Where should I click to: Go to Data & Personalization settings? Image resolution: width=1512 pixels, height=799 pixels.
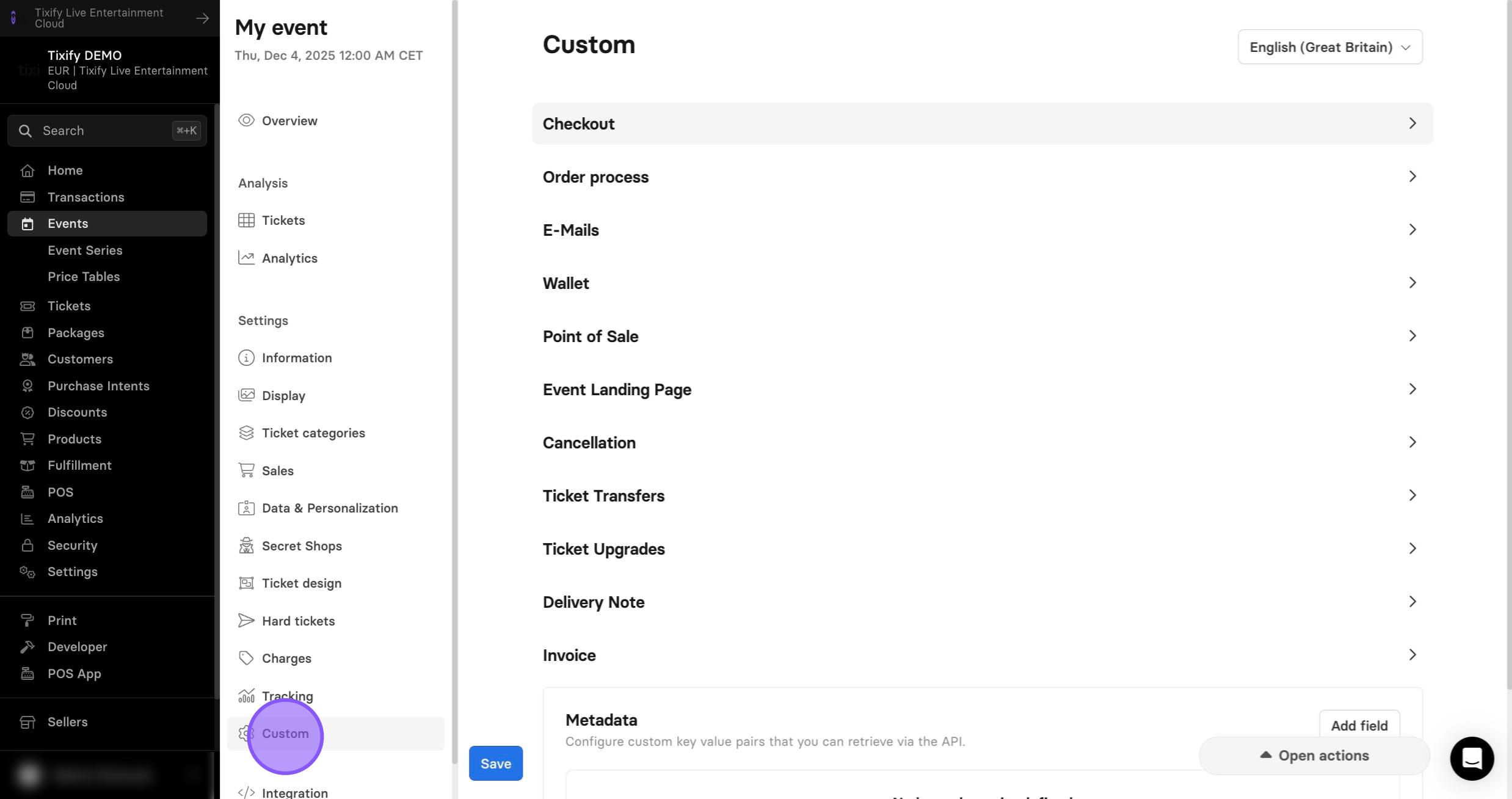coord(330,508)
